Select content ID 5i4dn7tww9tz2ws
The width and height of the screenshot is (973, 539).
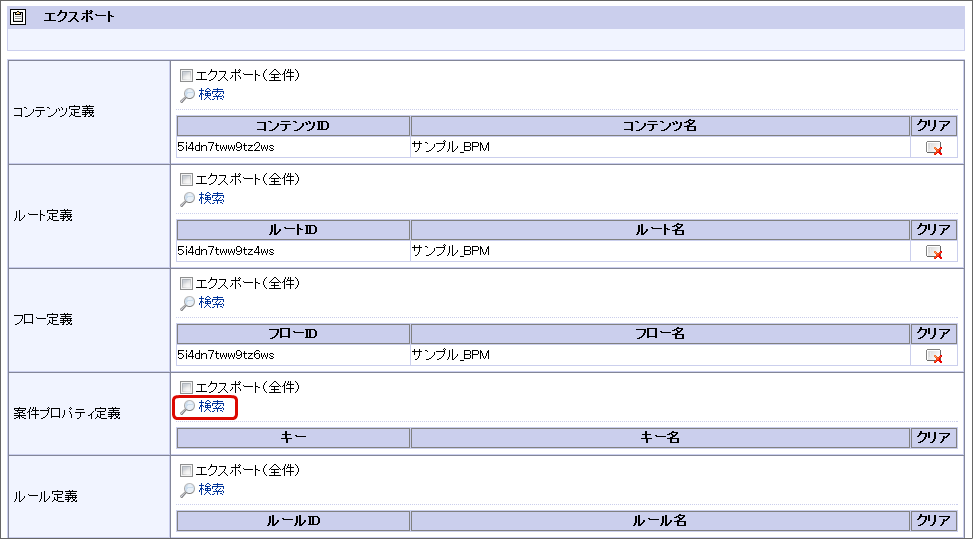(x=226, y=147)
